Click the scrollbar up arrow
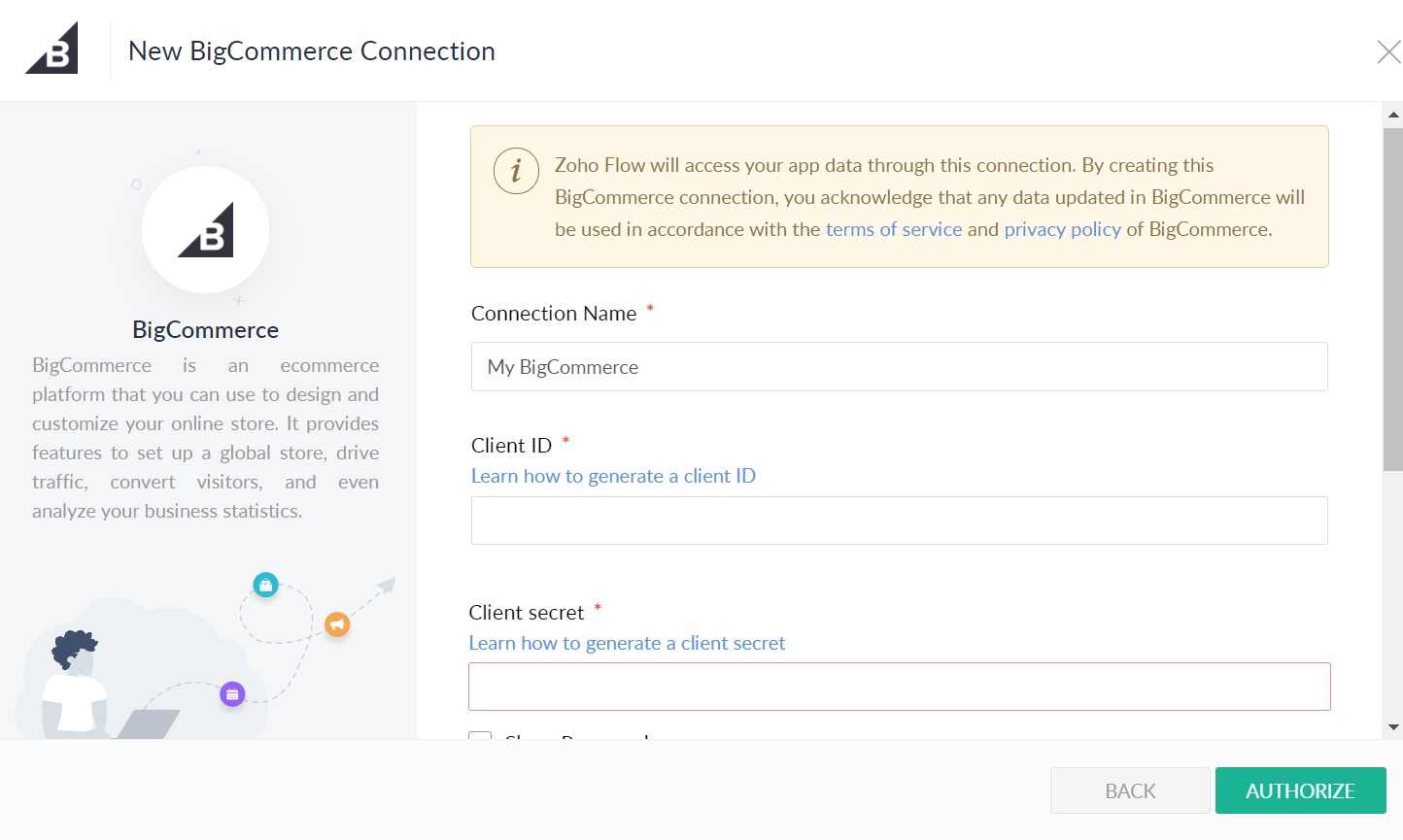Screen dimensions: 1403x840 pyautogui.click(x=1393, y=115)
